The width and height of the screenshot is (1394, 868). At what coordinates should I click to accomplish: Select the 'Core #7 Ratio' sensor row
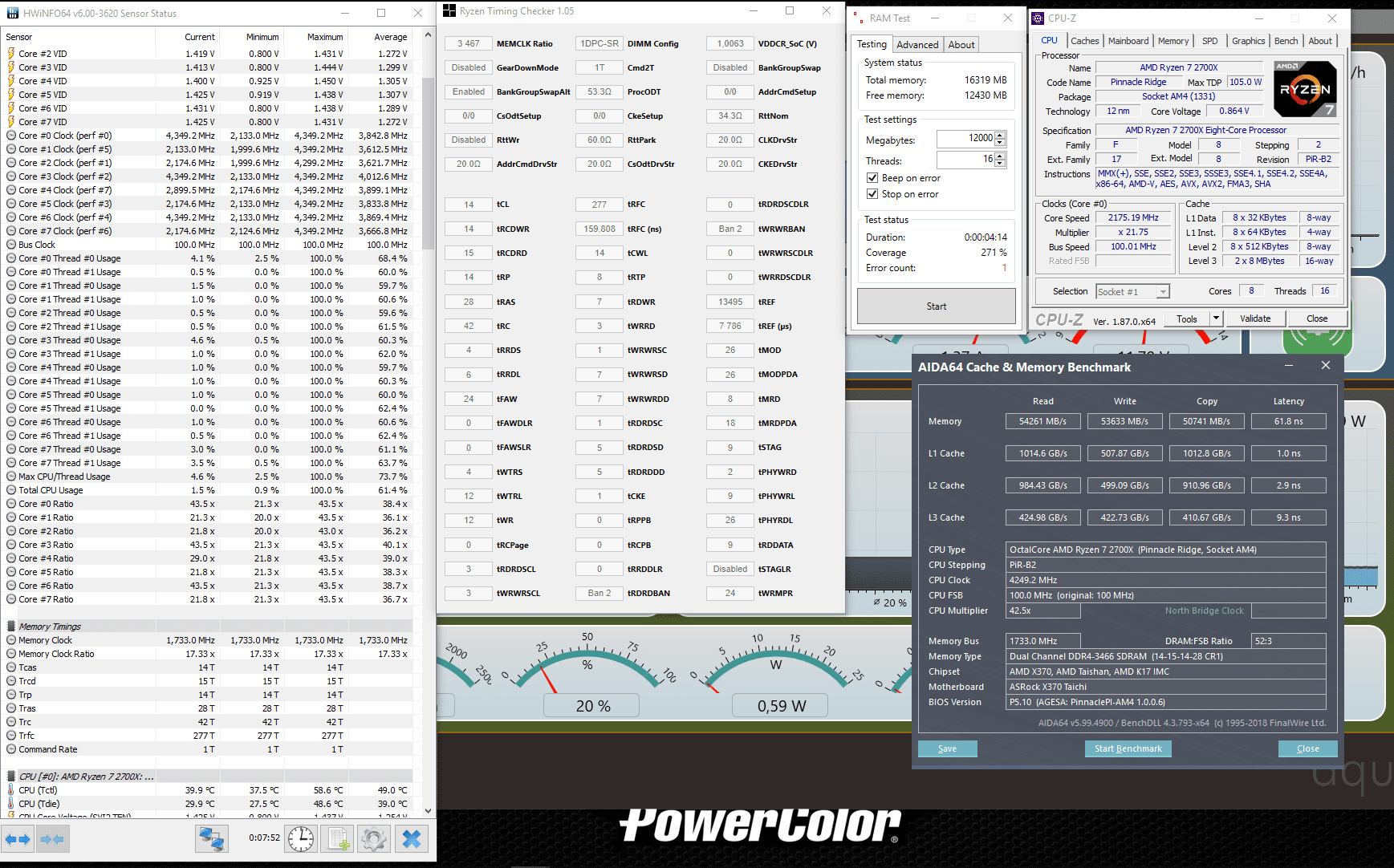click(207, 599)
